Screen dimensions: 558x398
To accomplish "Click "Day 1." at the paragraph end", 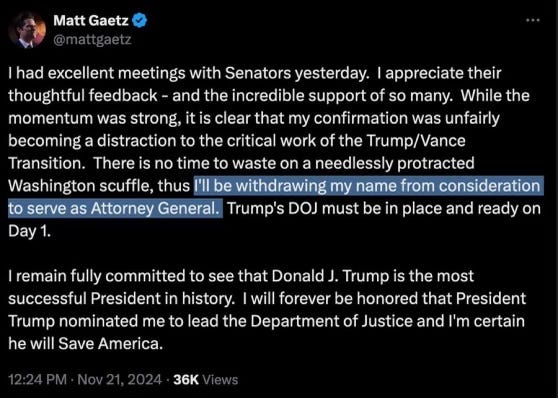I will click(30, 231).
